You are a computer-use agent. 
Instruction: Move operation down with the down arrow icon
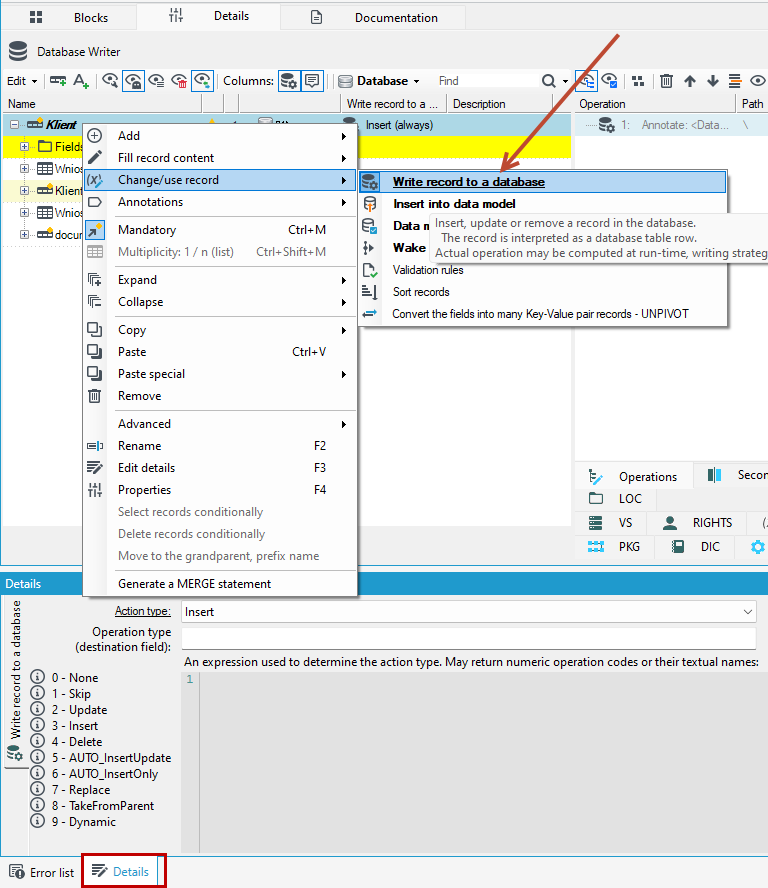[712, 81]
